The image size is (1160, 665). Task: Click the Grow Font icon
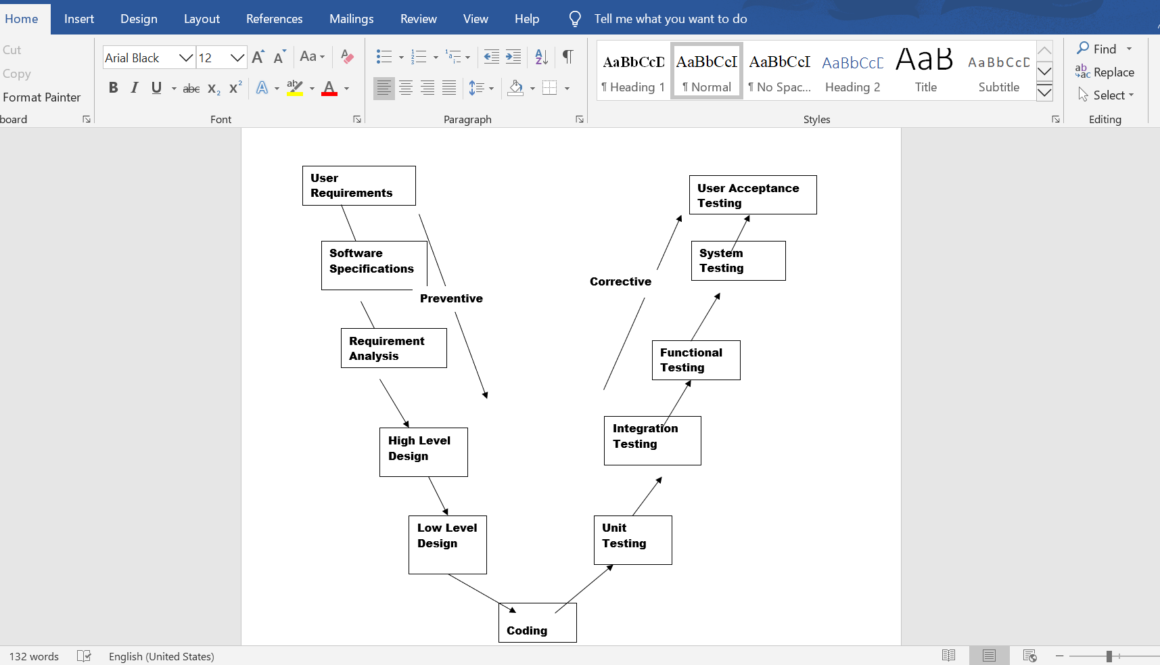258,57
